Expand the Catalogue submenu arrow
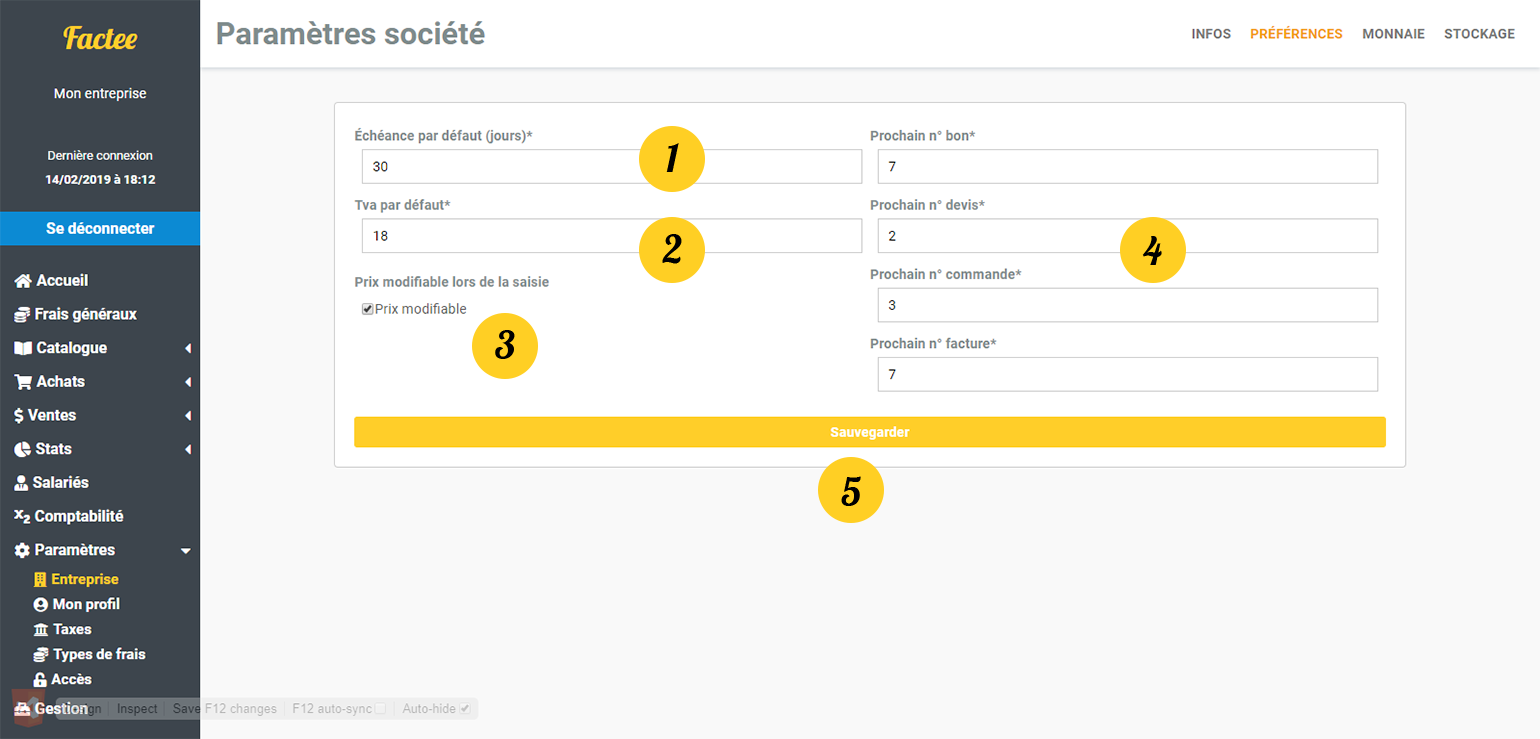This screenshot has width=1540, height=739. 184,348
